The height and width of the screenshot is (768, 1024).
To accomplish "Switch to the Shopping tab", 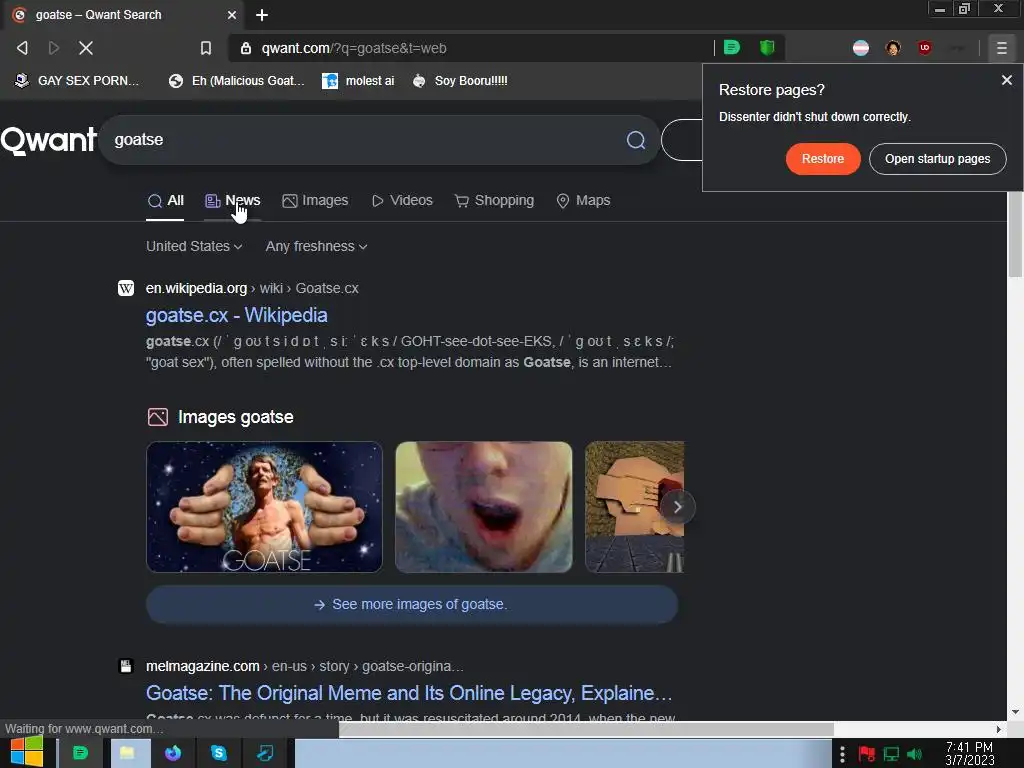I will click(x=494, y=200).
